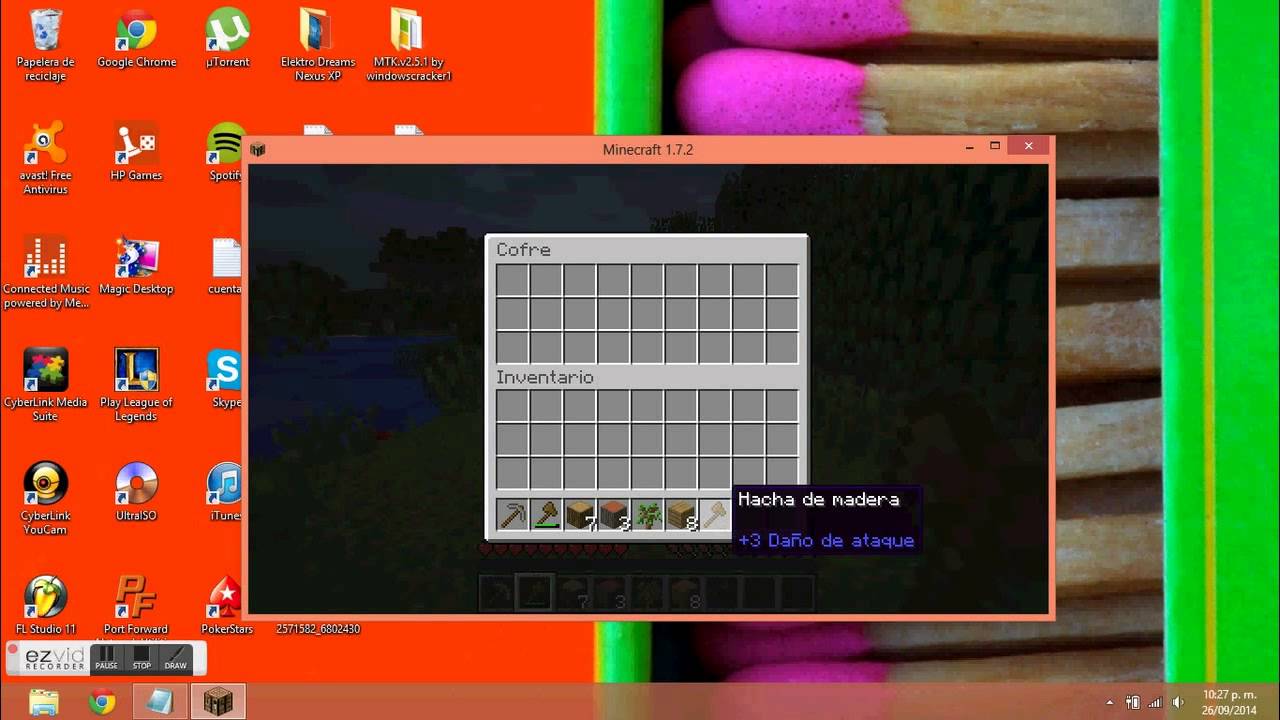Open the CyberLink Media Suite shortcut
This screenshot has width=1280, height=720.
(45, 385)
